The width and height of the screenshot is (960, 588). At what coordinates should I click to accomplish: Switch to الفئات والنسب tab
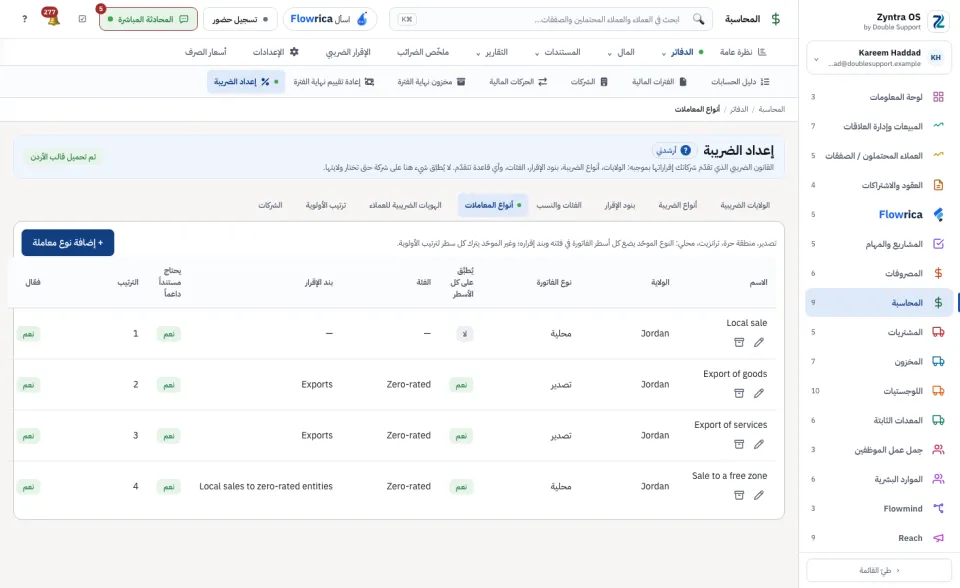(x=559, y=205)
